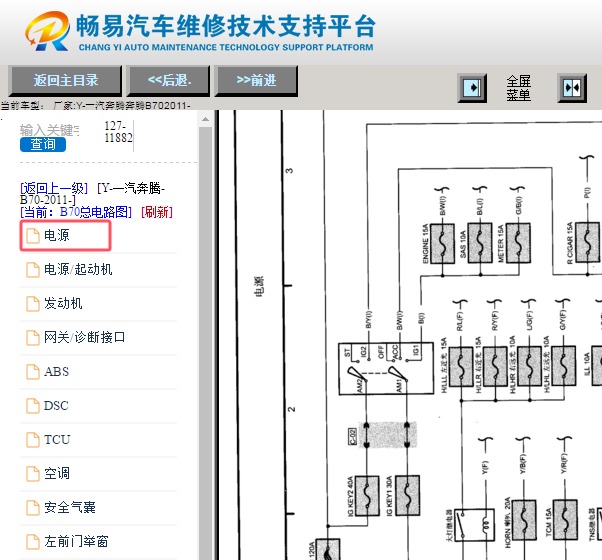602x560 pixels.
Task: Click the IG KEY2 40A fuse symbol
Action: coord(367,496)
